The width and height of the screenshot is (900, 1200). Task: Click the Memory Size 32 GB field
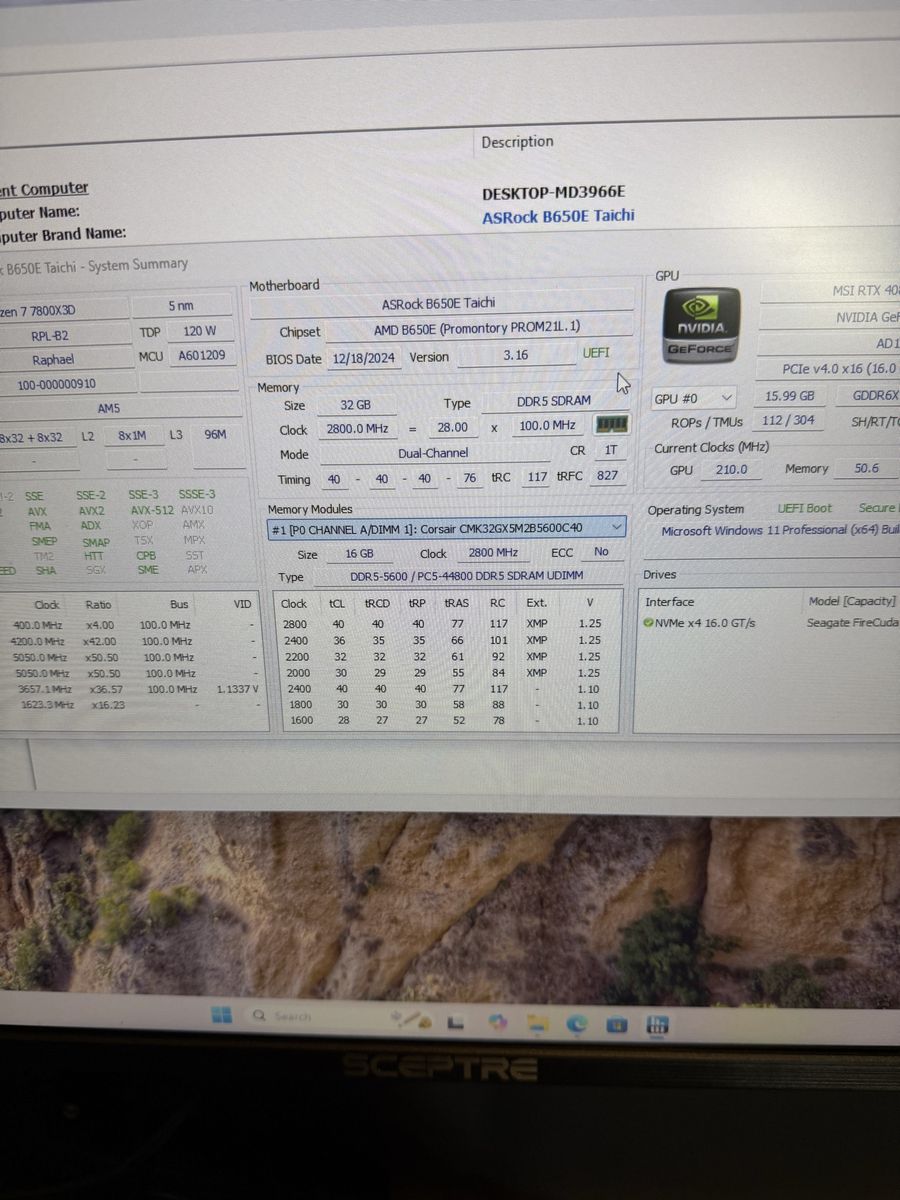[355, 403]
